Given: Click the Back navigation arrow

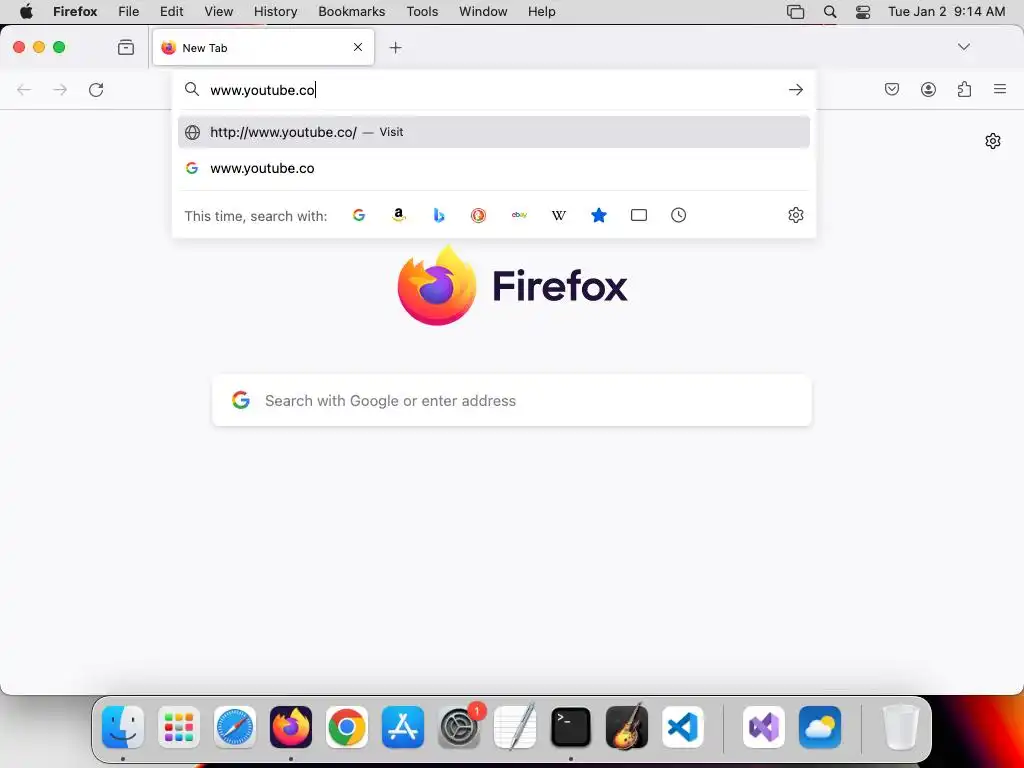Looking at the screenshot, I should (24, 89).
